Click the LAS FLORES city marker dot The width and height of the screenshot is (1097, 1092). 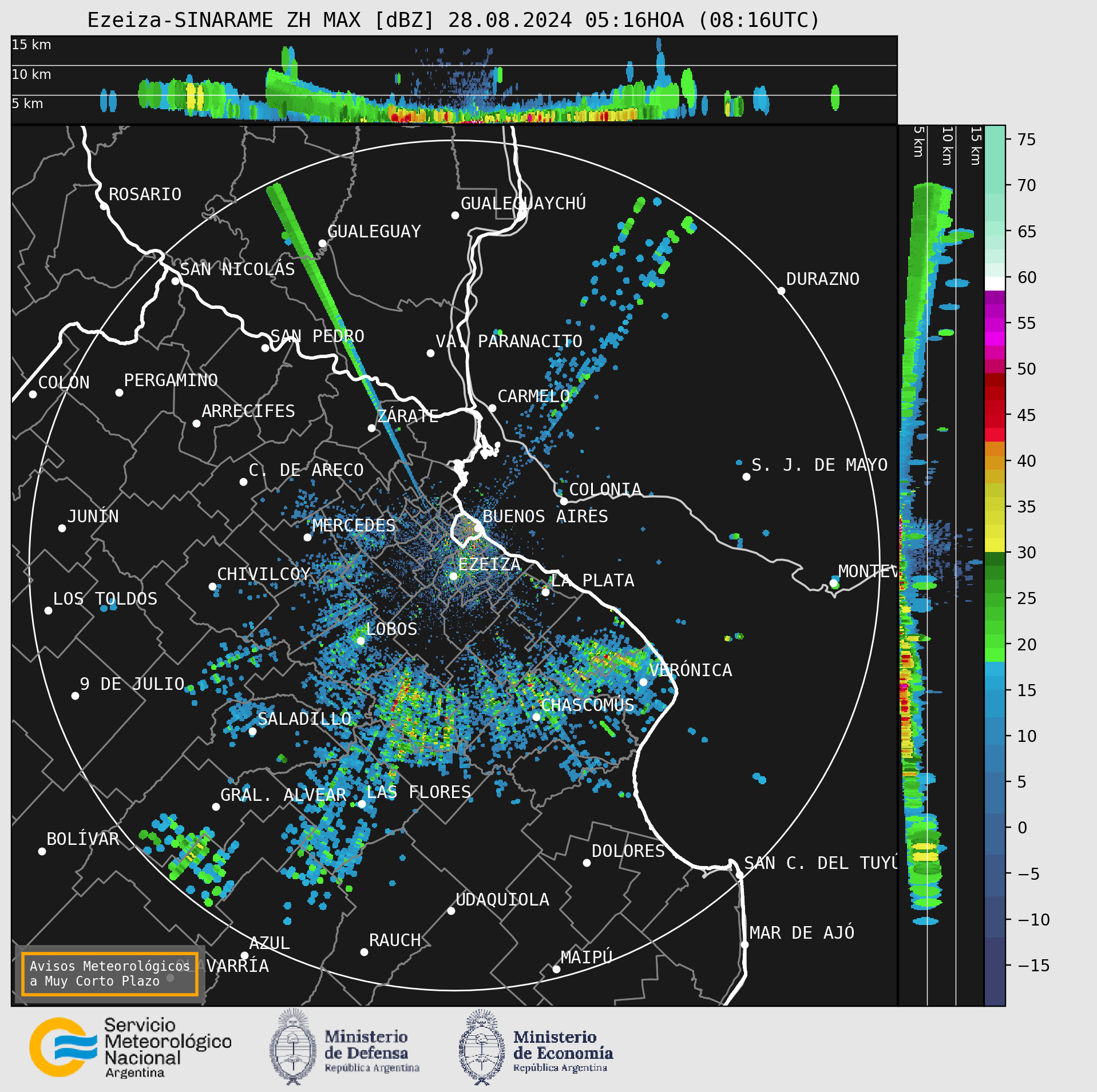click(x=362, y=804)
